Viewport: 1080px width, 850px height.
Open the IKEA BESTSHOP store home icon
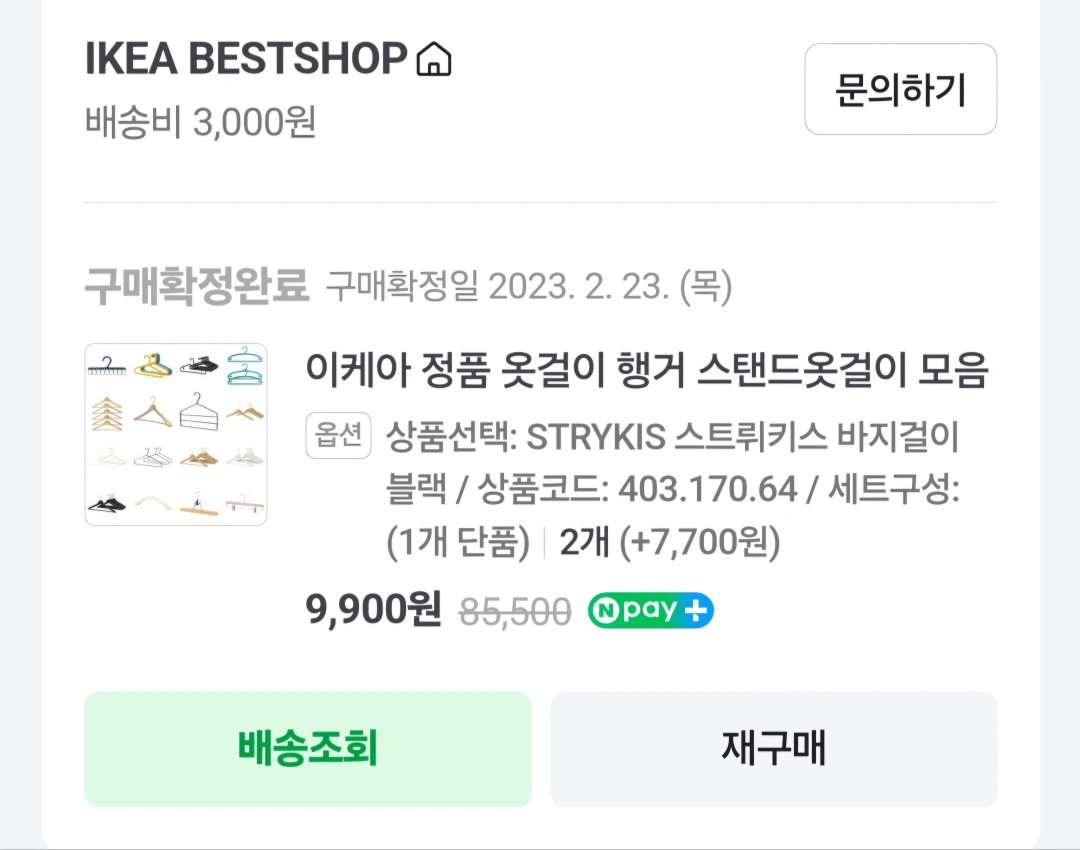tap(433, 60)
